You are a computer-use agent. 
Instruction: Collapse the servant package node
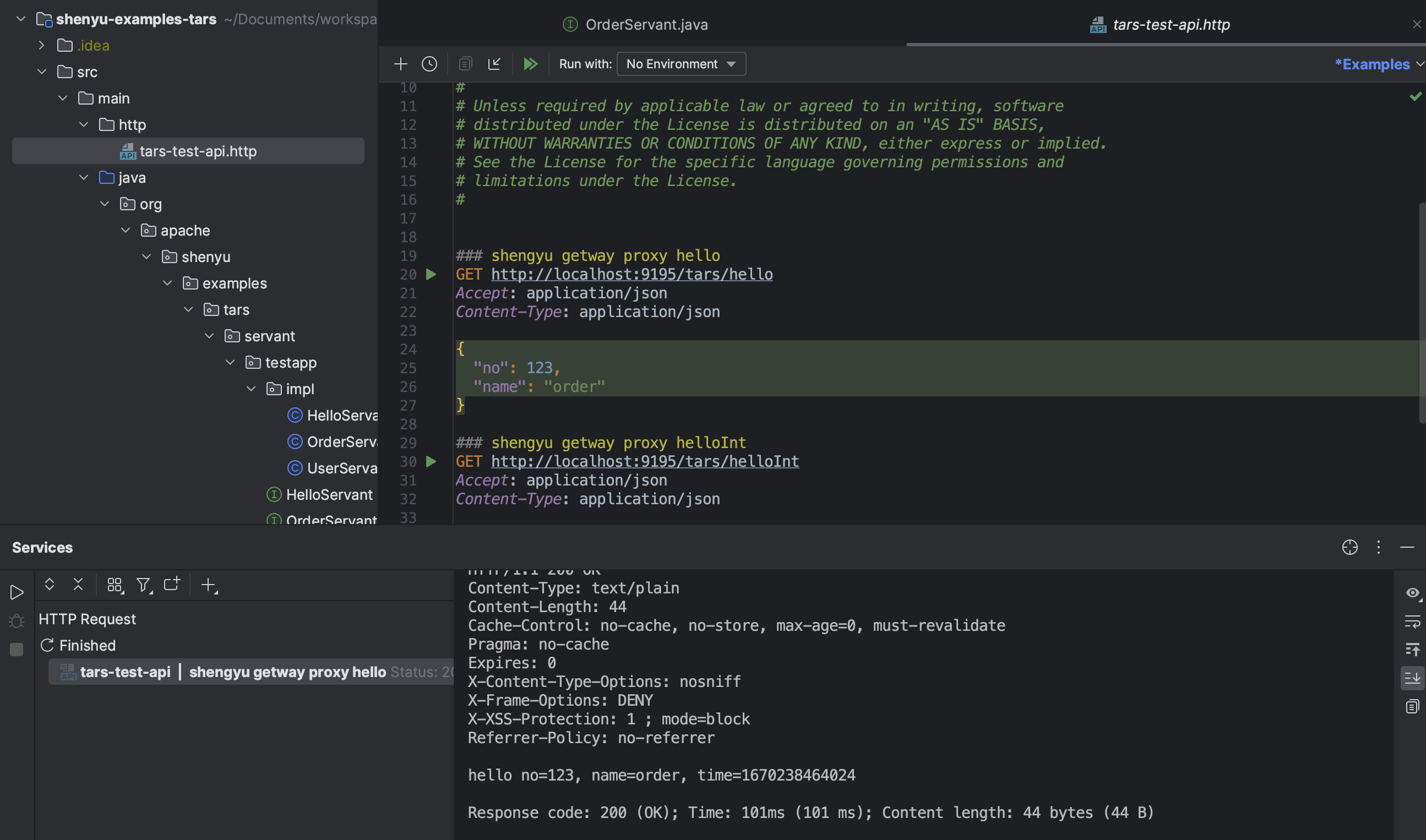tap(209, 336)
